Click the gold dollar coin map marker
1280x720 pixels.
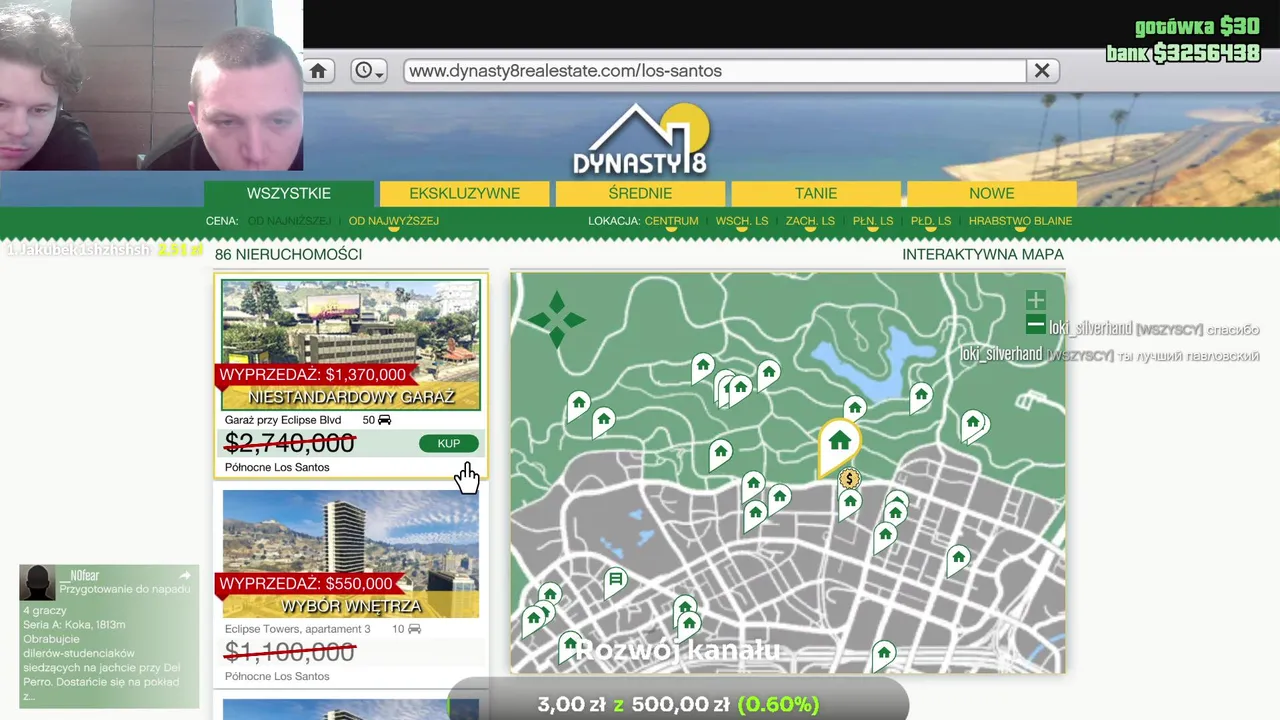tap(849, 479)
